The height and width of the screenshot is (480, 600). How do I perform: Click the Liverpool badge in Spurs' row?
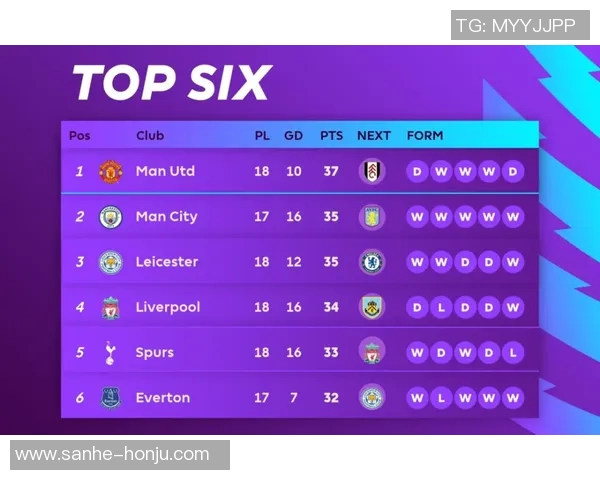point(372,352)
